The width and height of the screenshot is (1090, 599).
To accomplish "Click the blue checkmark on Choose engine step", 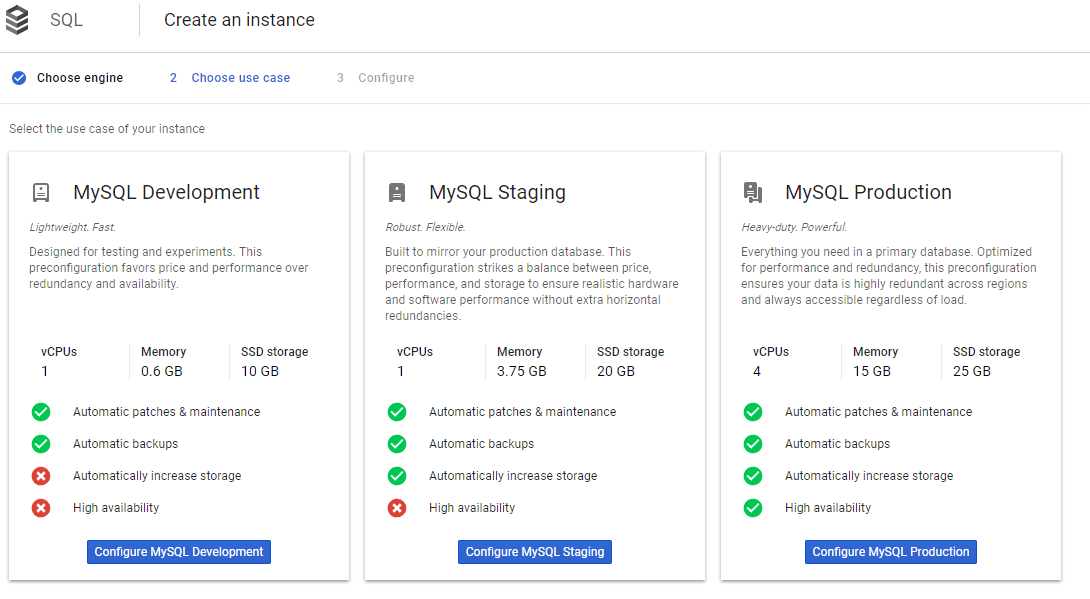I will click(x=18, y=77).
